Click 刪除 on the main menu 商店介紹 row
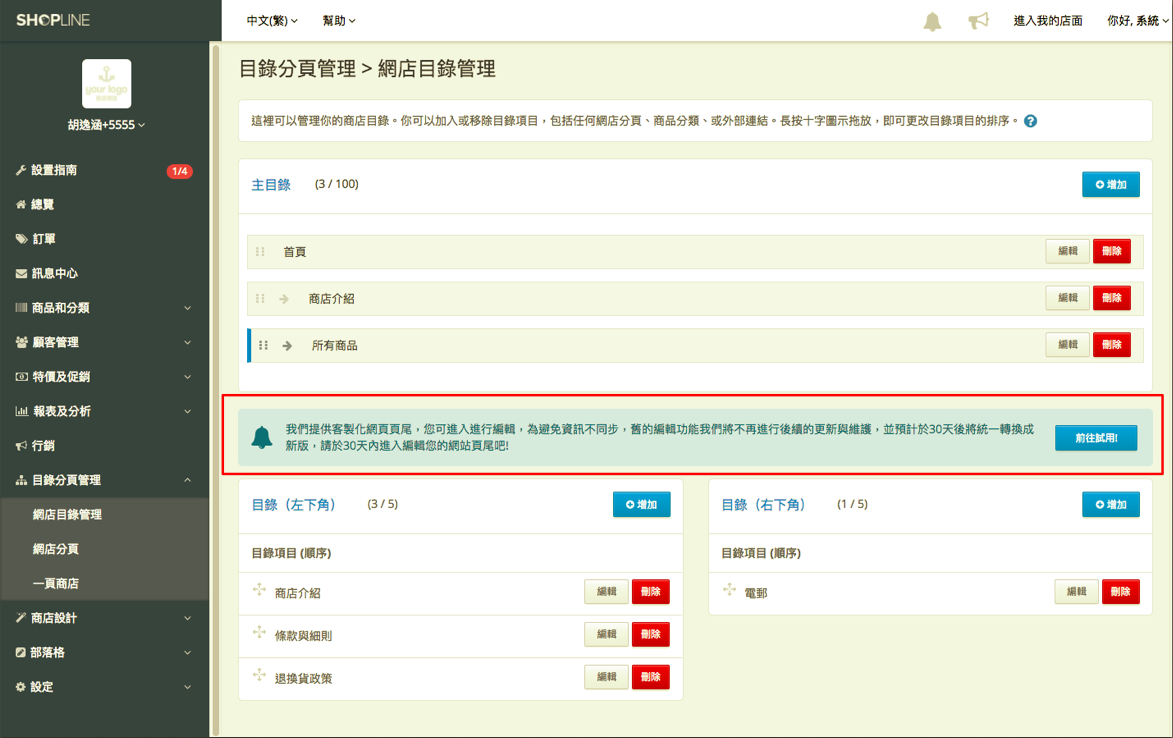The height and width of the screenshot is (738, 1173). (1112, 298)
